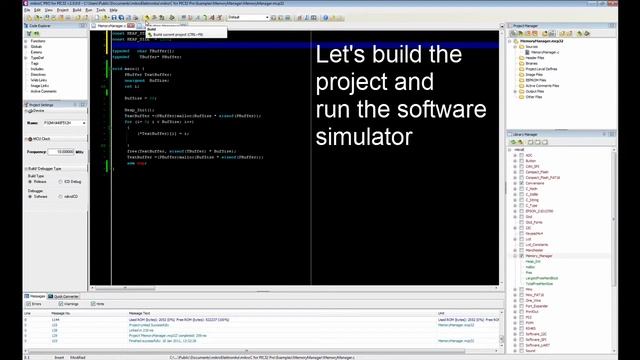Select the Release build type radio button

(x=30, y=182)
